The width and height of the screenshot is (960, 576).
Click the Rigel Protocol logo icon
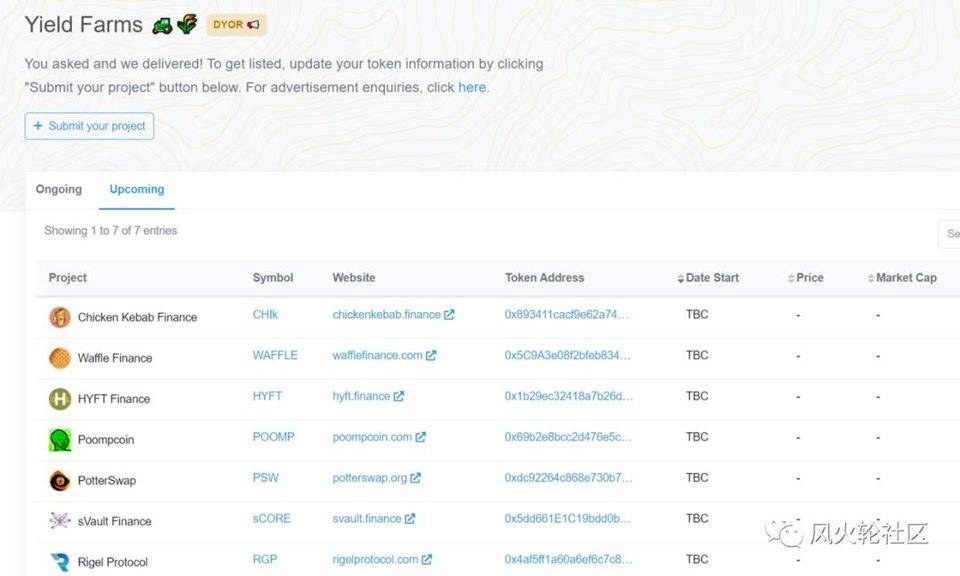point(60,562)
